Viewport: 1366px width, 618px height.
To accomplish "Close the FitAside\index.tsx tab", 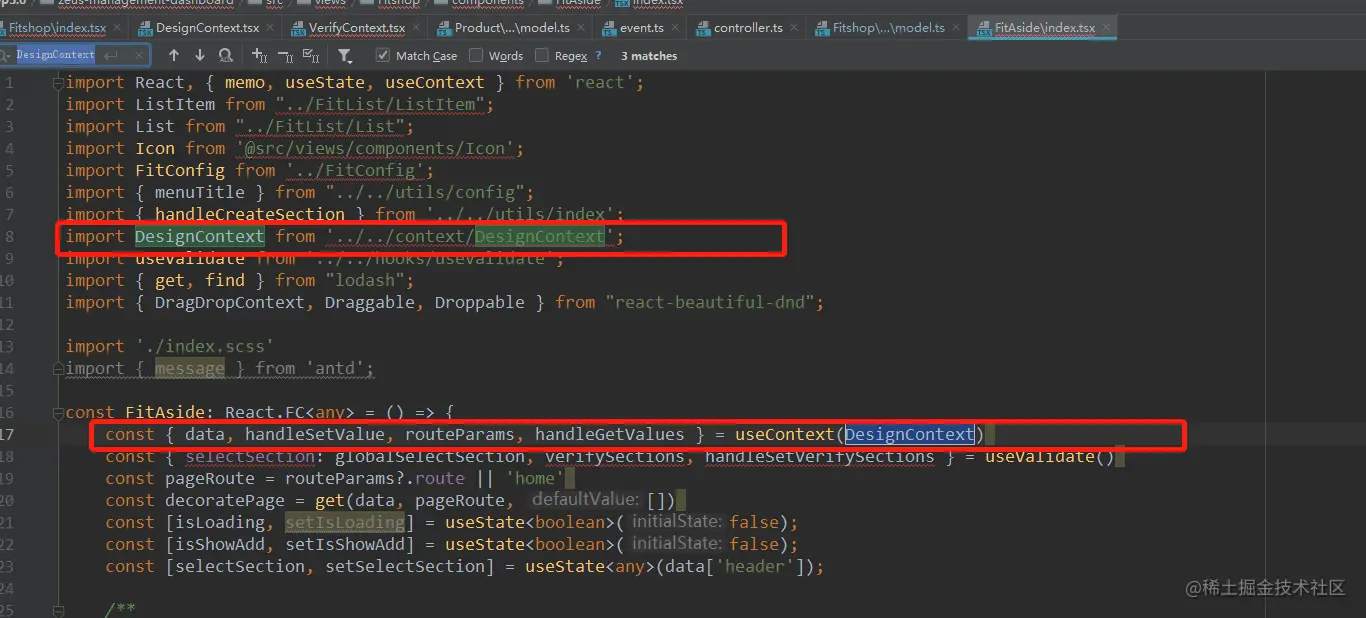I will click(x=1107, y=28).
